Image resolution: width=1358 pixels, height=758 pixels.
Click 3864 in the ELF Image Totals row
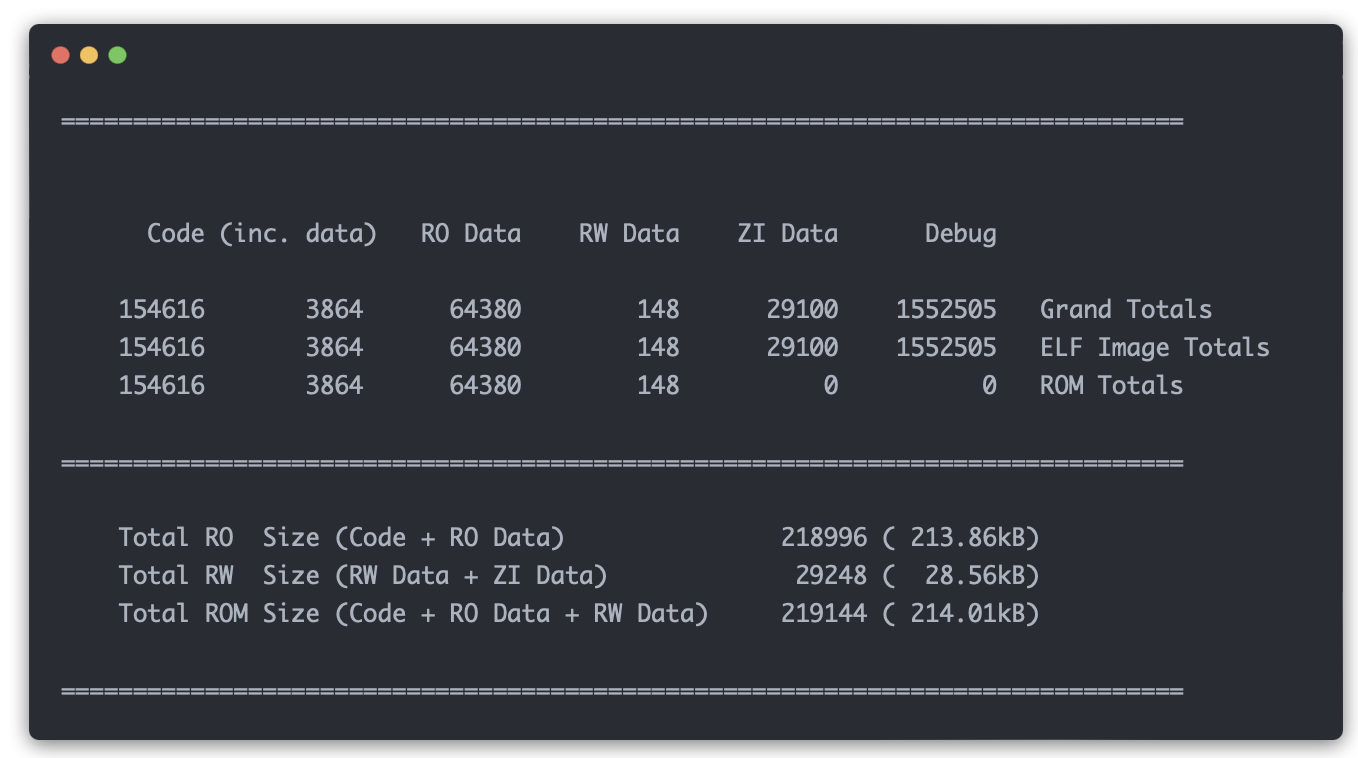tap(334, 348)
